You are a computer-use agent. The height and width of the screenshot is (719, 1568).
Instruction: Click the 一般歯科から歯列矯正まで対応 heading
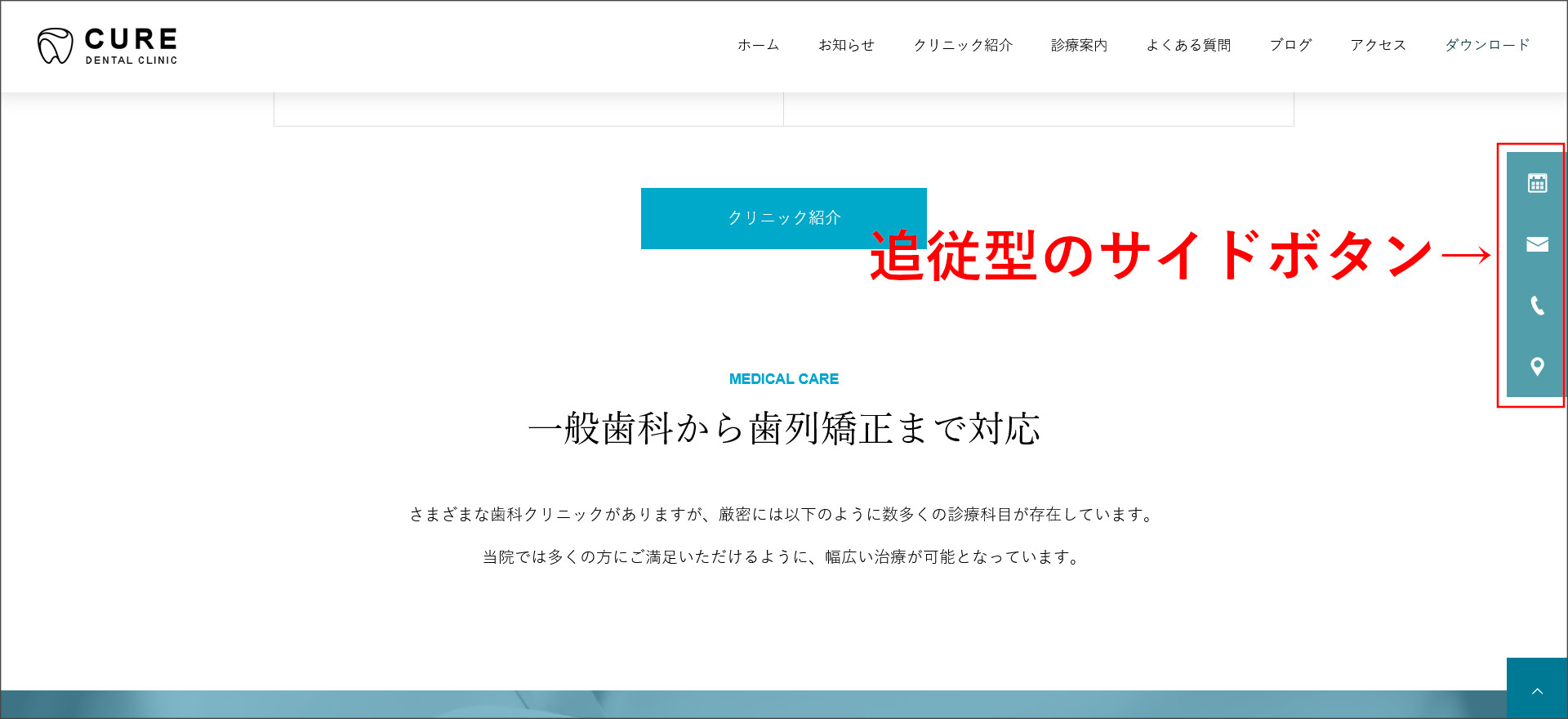click(x=784, y=429)
